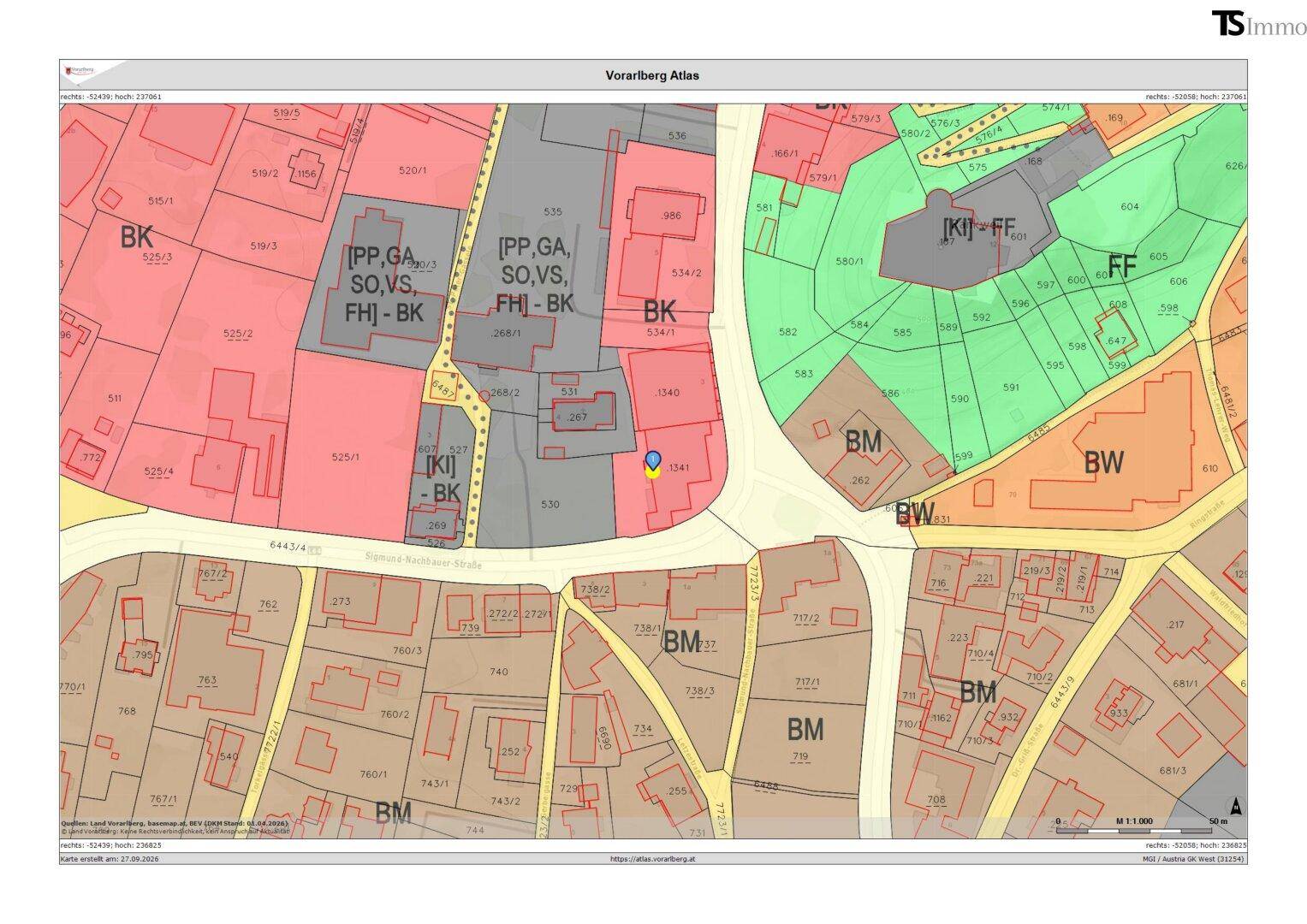Click the small red circle near parcel 268/2
Image resolution: width=1307 pixels, height=924 pixels.
[484, 395]
